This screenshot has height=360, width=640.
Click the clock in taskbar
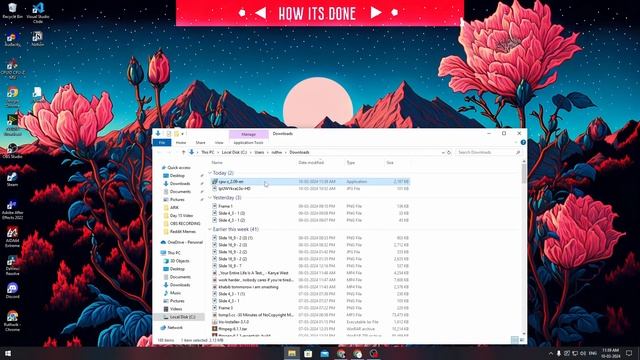611,353
